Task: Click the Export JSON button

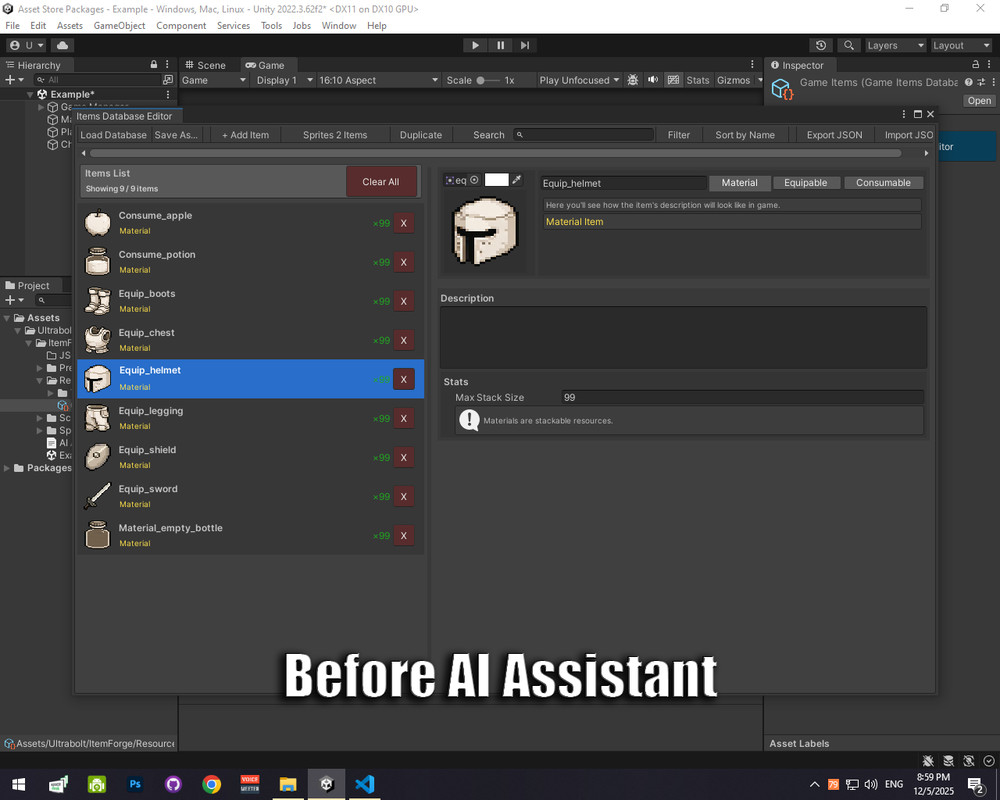Action: click(x=834, y=134)
